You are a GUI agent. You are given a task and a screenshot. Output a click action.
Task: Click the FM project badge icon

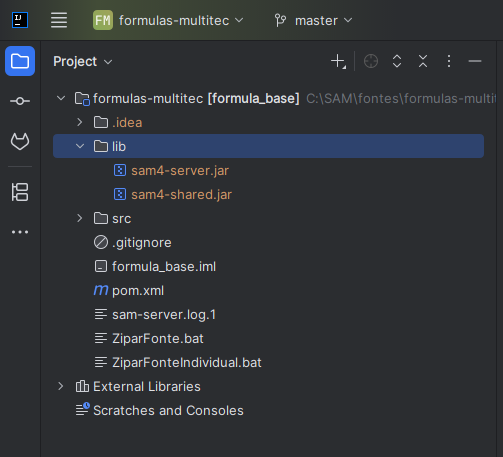tap(103, 20)
